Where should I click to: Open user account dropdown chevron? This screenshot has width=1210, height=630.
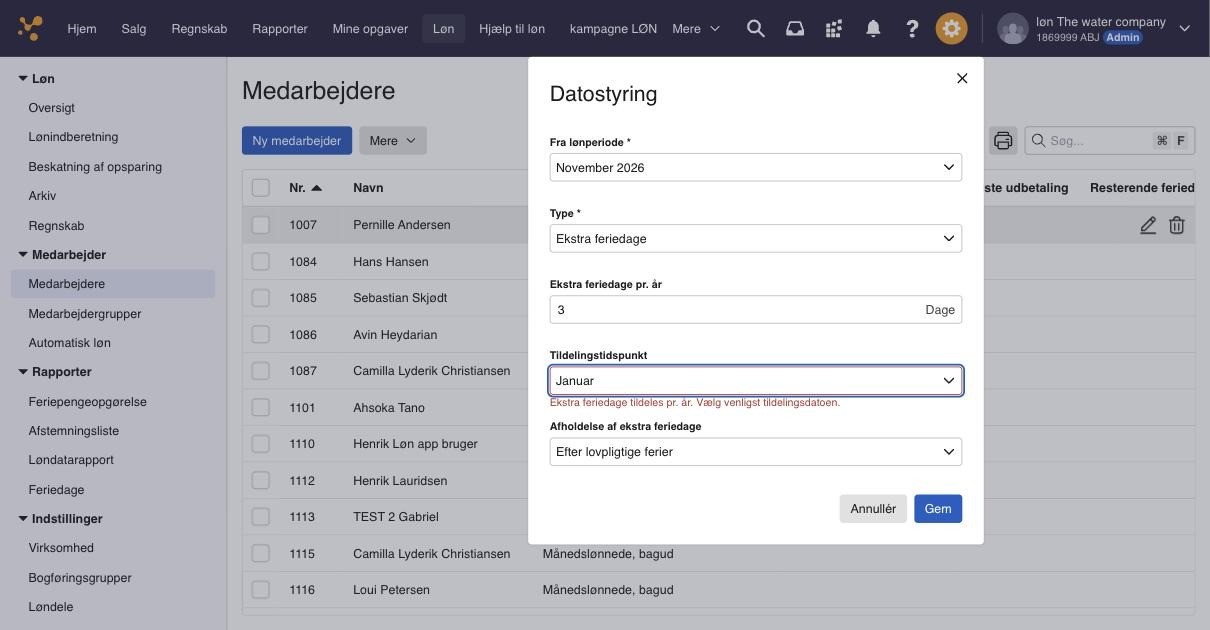pos(1185,29)
